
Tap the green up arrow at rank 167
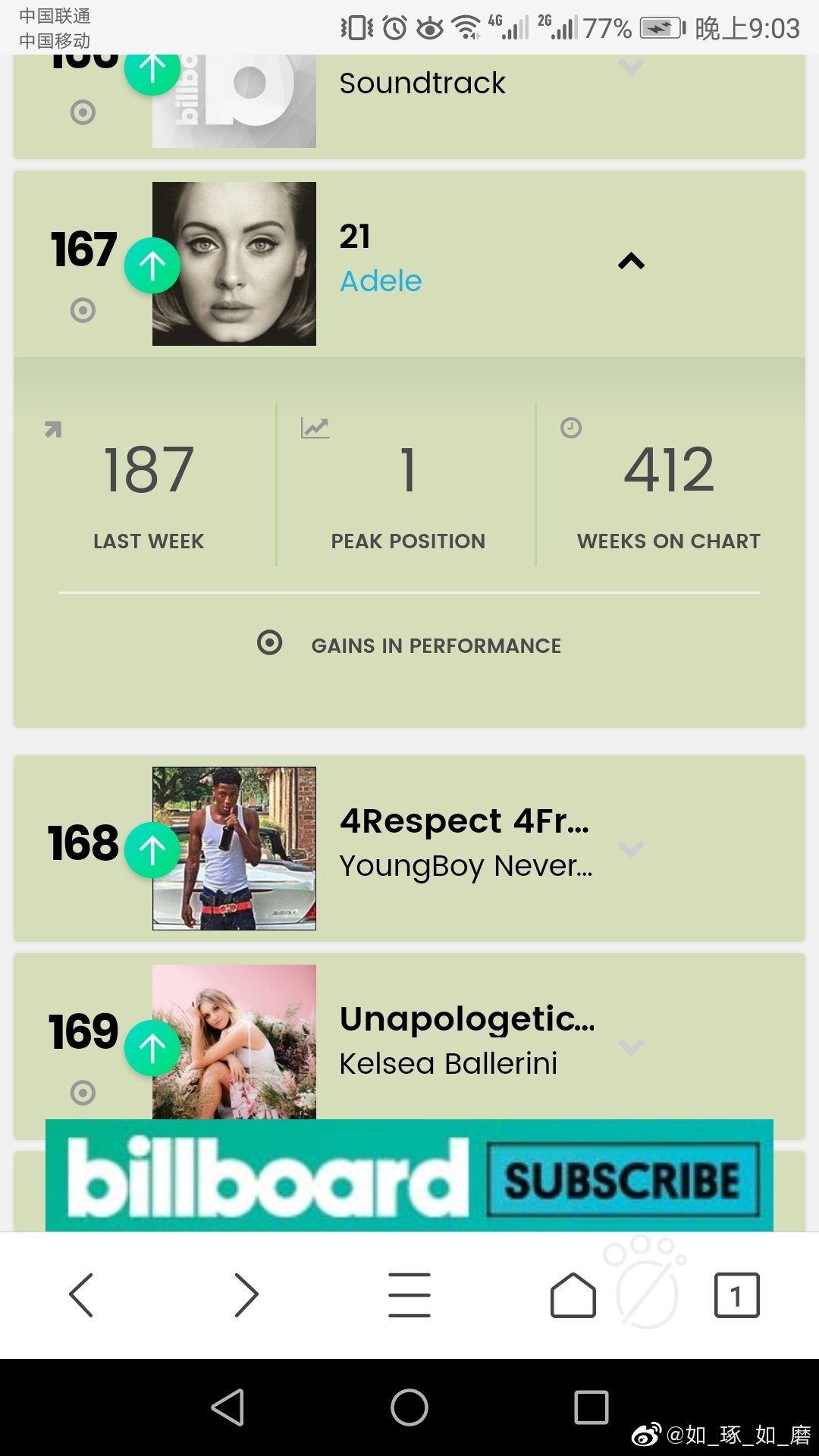tap(152, 265)
